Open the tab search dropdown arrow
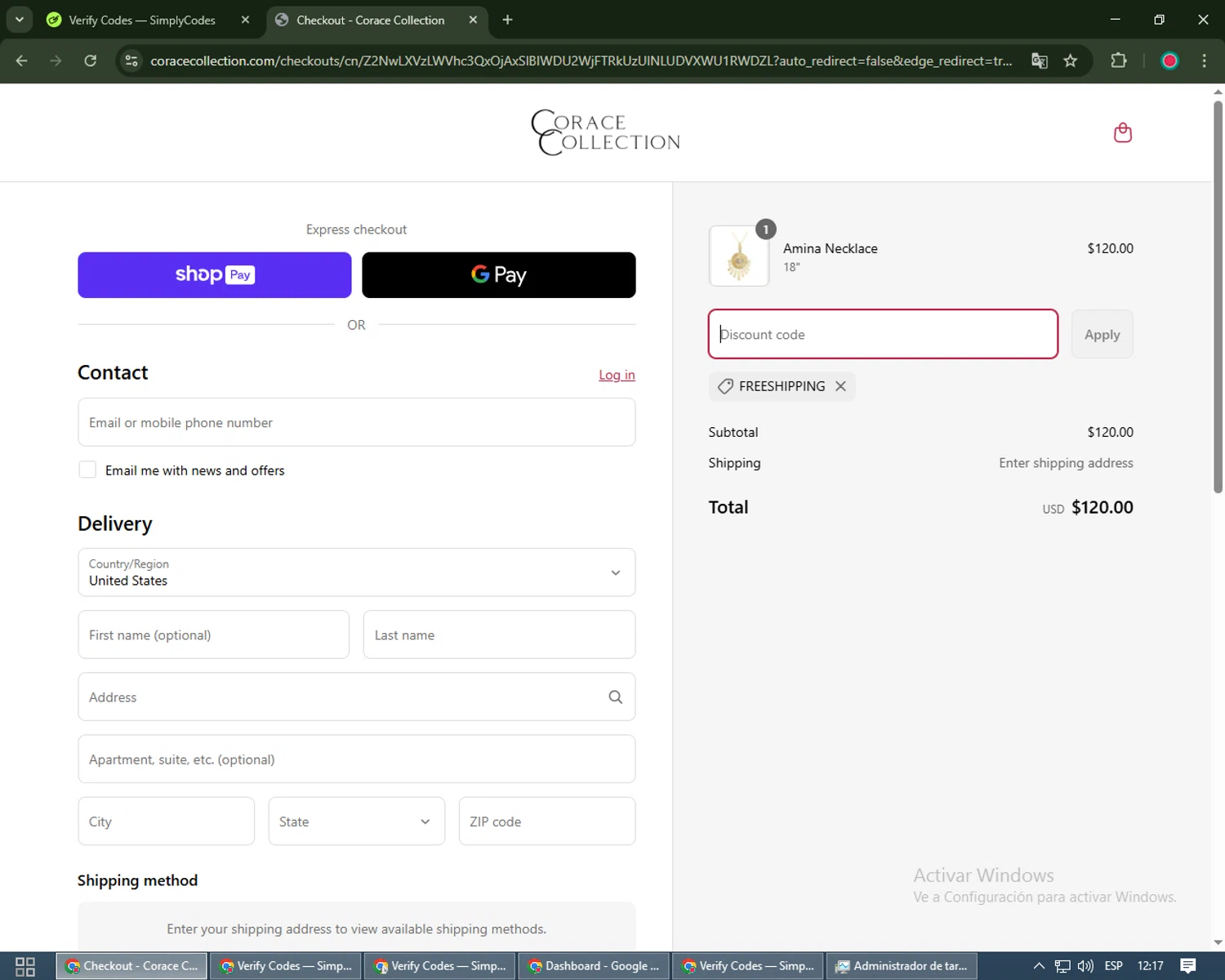Screen dimensions: 1225x980 [19, 20]
